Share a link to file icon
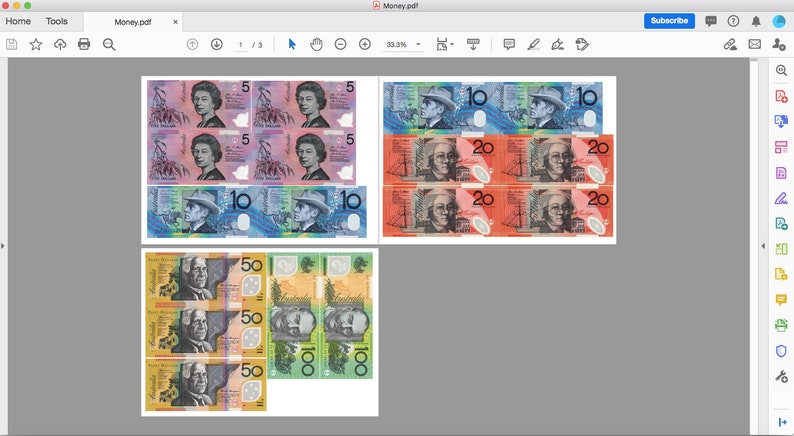This screenshot has height=436, width=794. pyautogui.click(x=730, y=45)
